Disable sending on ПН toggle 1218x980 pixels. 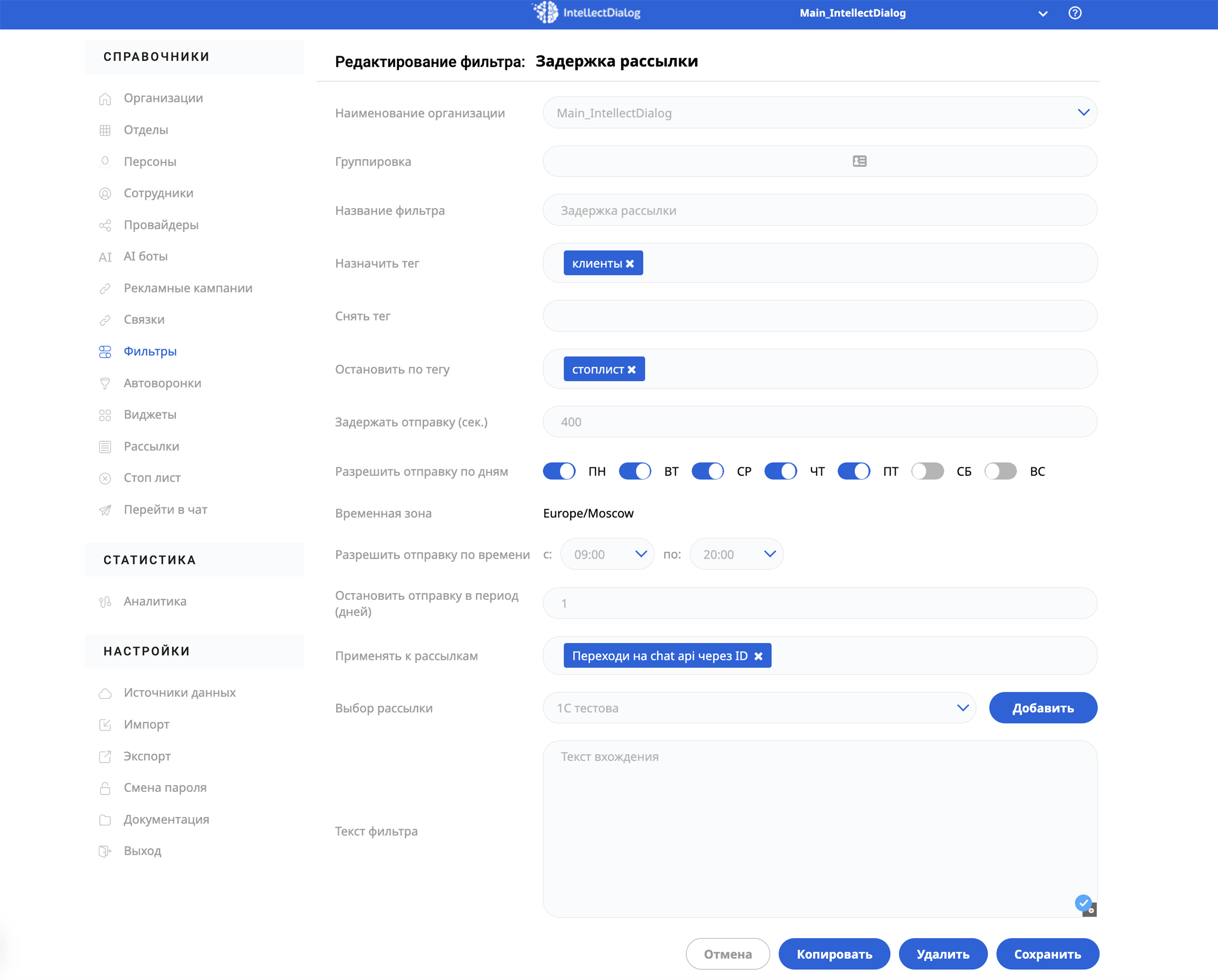point(559,472)
